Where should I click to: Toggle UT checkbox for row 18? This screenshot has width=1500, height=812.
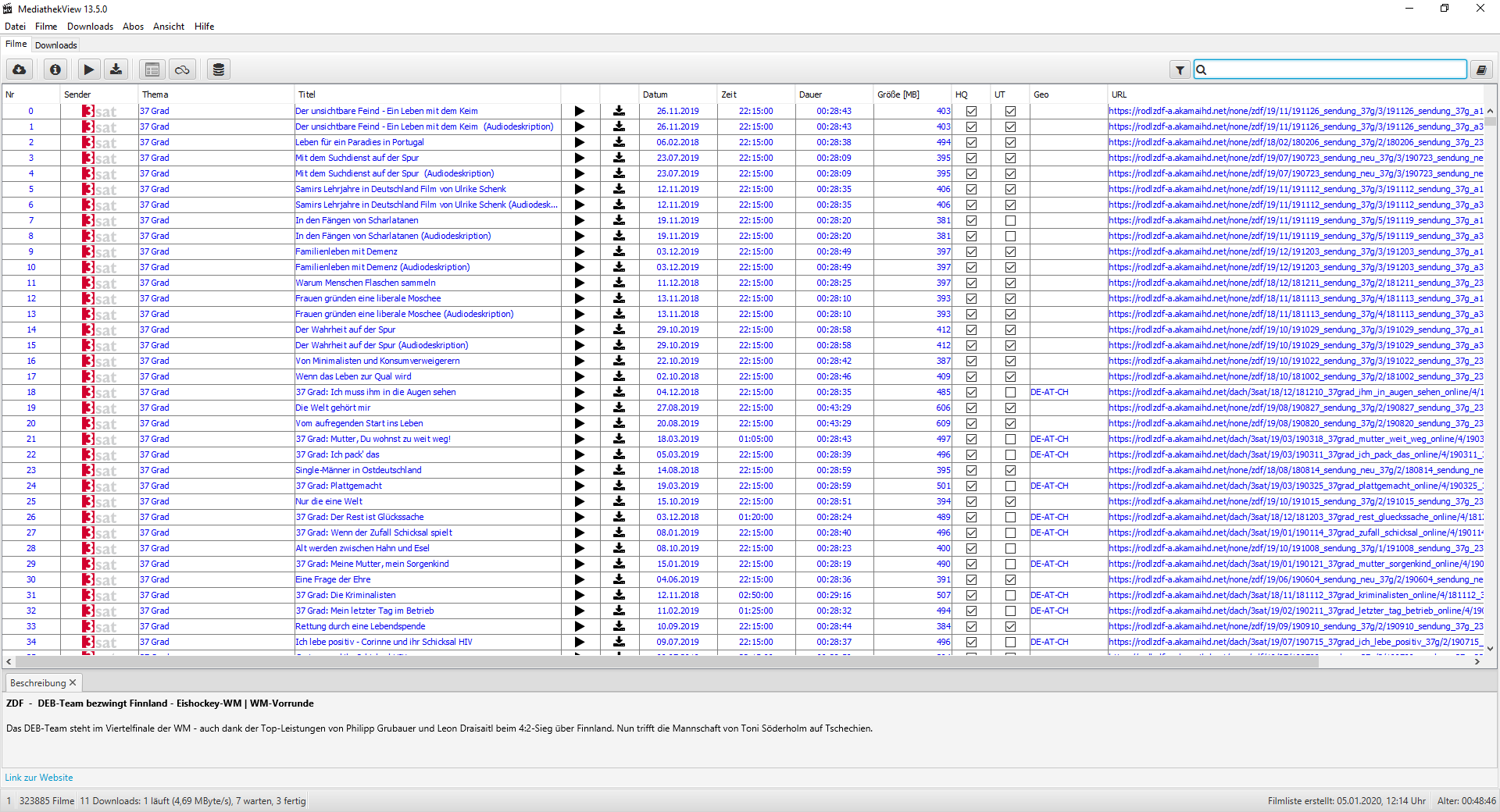[x=1010, y=392]
